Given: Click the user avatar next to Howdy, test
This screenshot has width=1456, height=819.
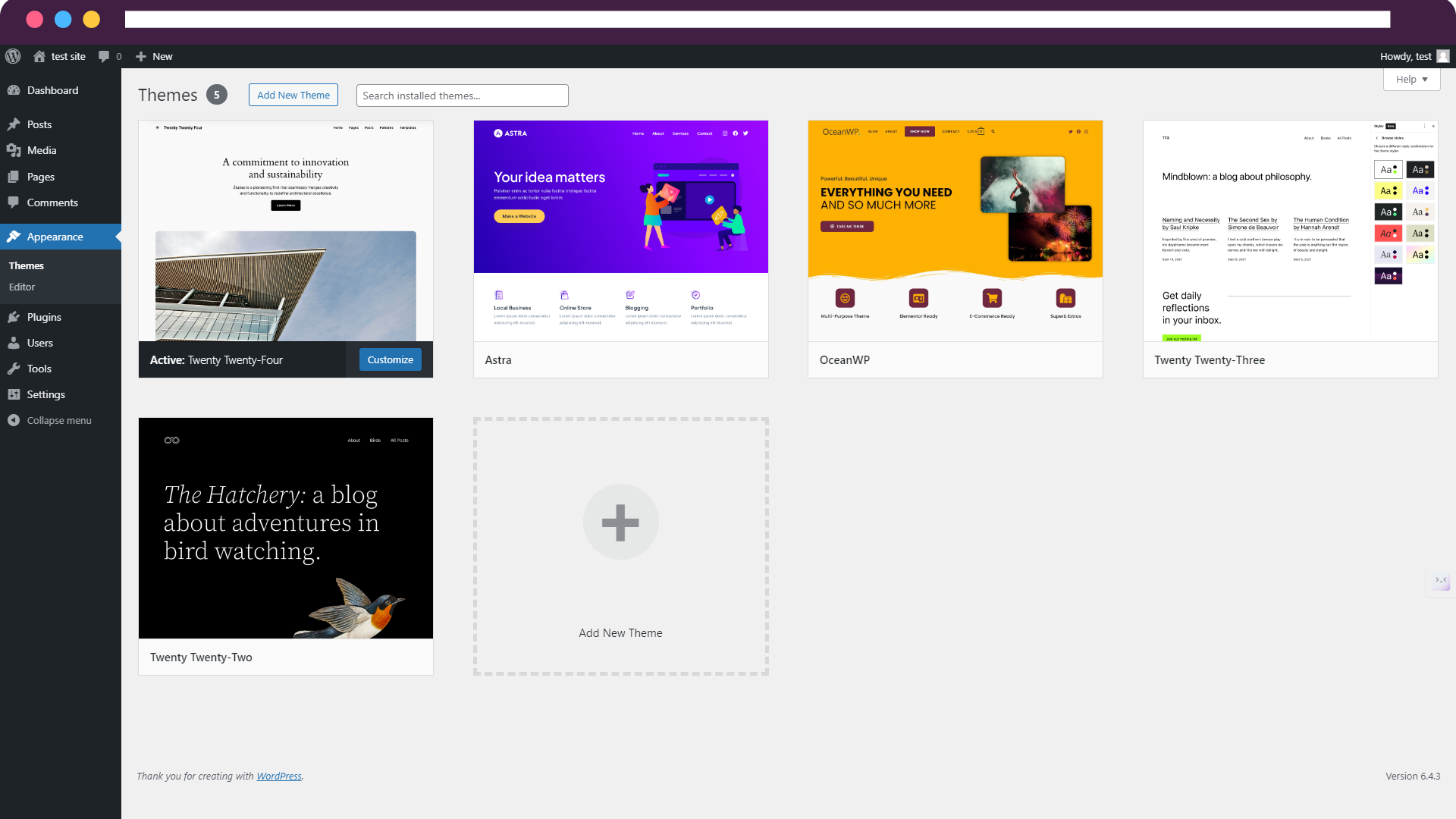Looking at the screenshot, I should coord(1443,56).
